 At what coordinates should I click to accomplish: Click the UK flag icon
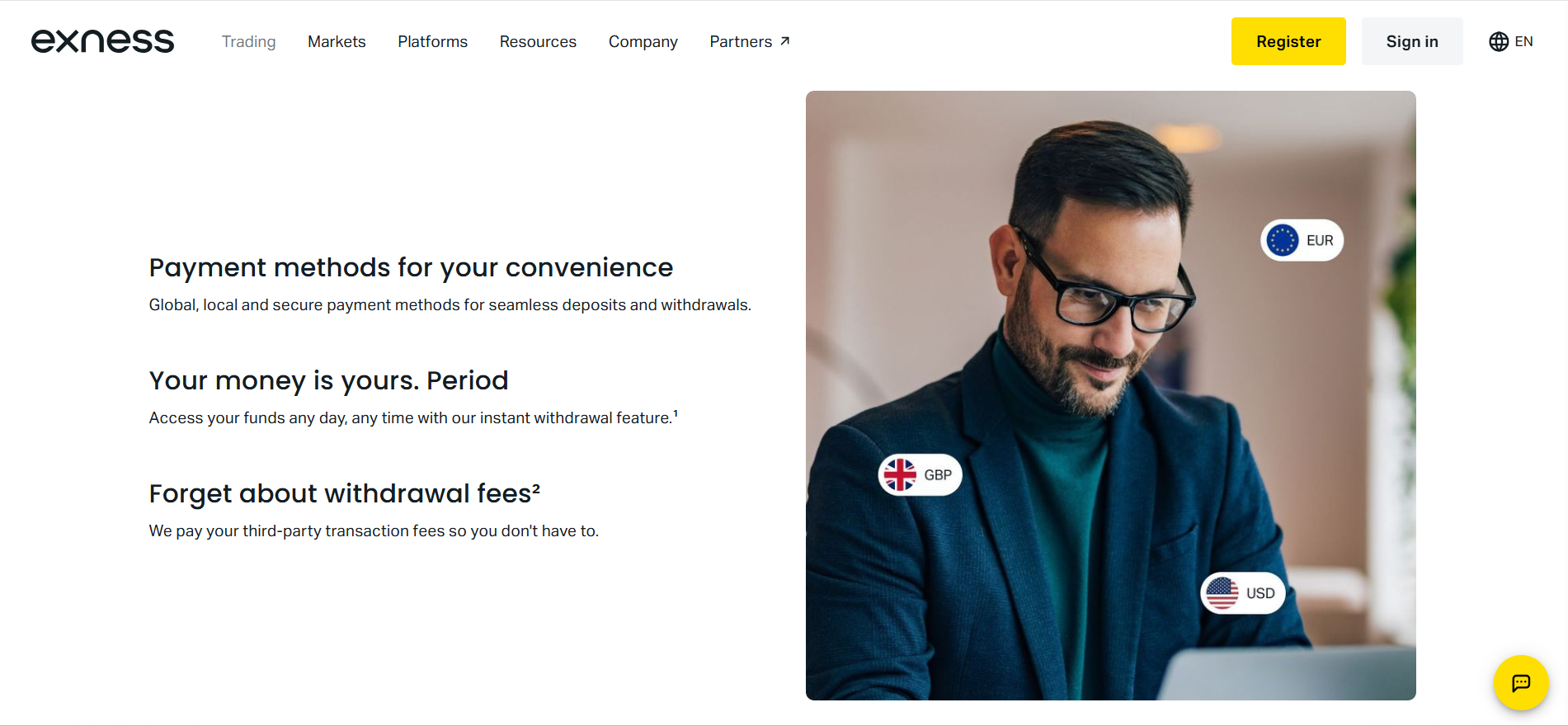pyautogui.click(x=900, y=475)
